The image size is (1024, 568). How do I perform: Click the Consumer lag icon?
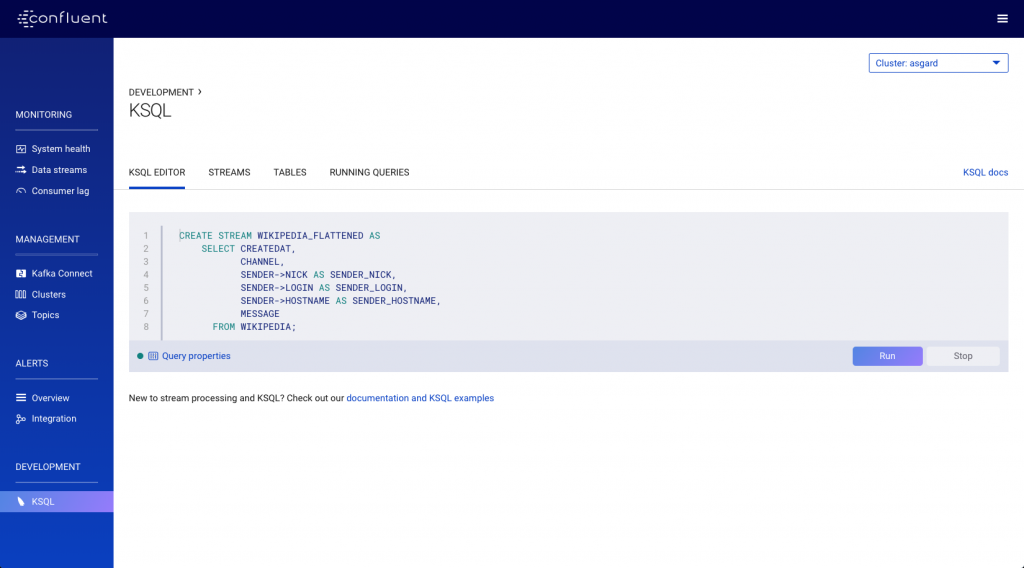click(21, 191)
